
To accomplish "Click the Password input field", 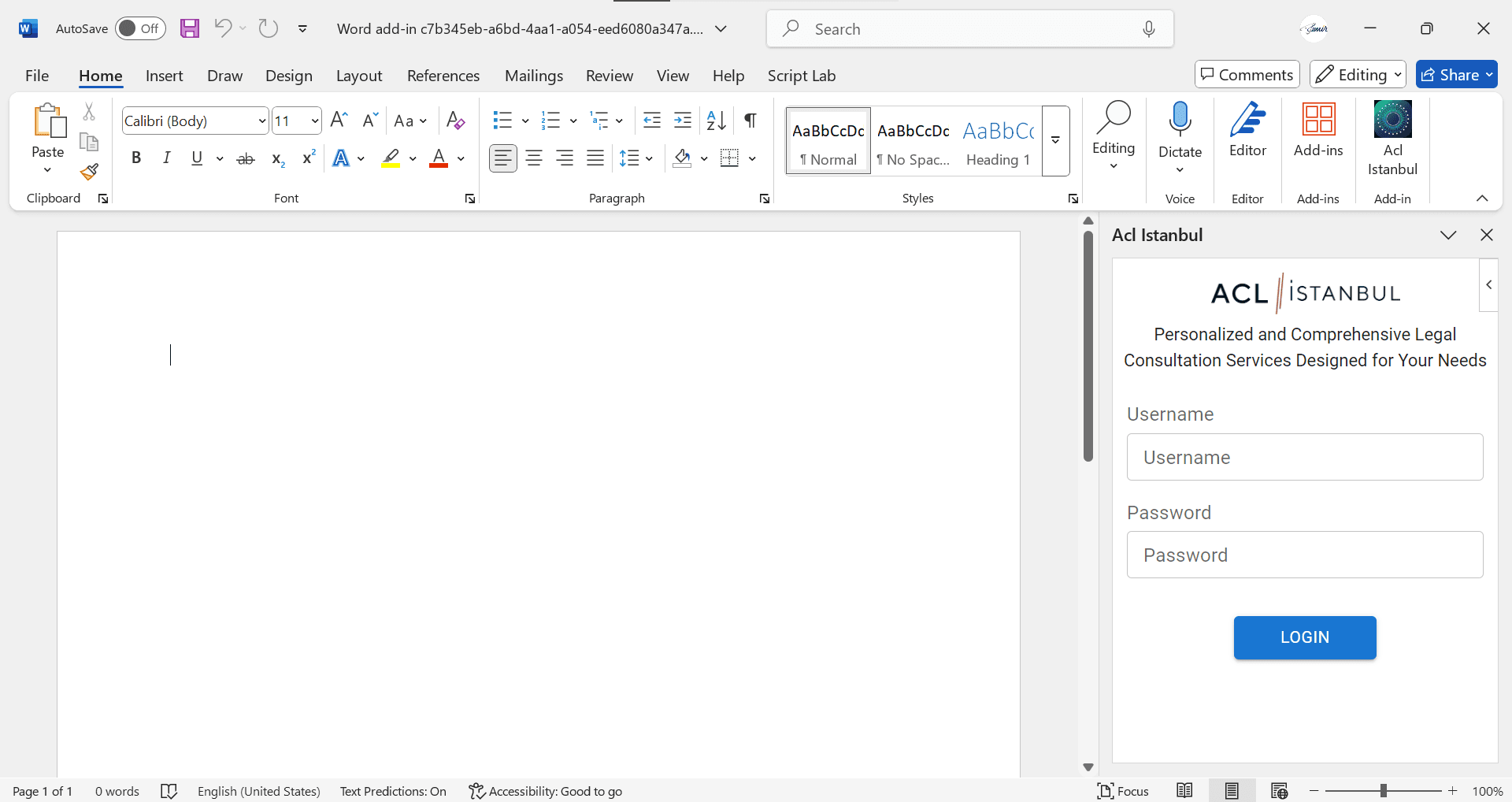I will coord(1305,555).
